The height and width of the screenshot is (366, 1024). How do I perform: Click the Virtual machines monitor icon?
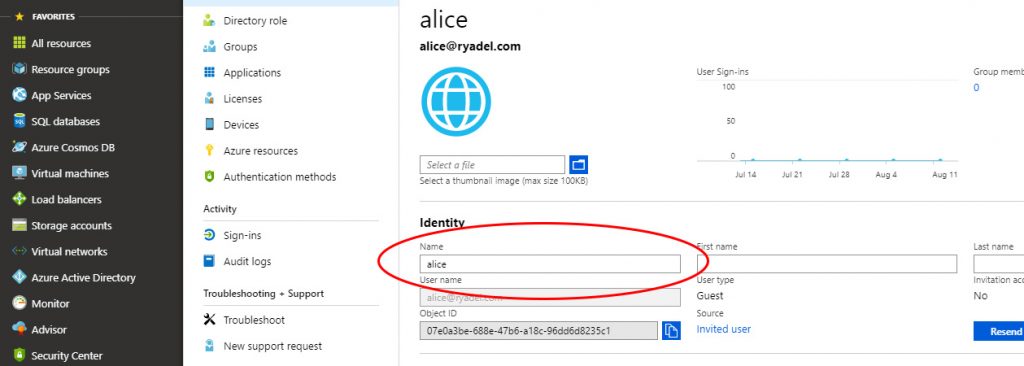[20, 173]
